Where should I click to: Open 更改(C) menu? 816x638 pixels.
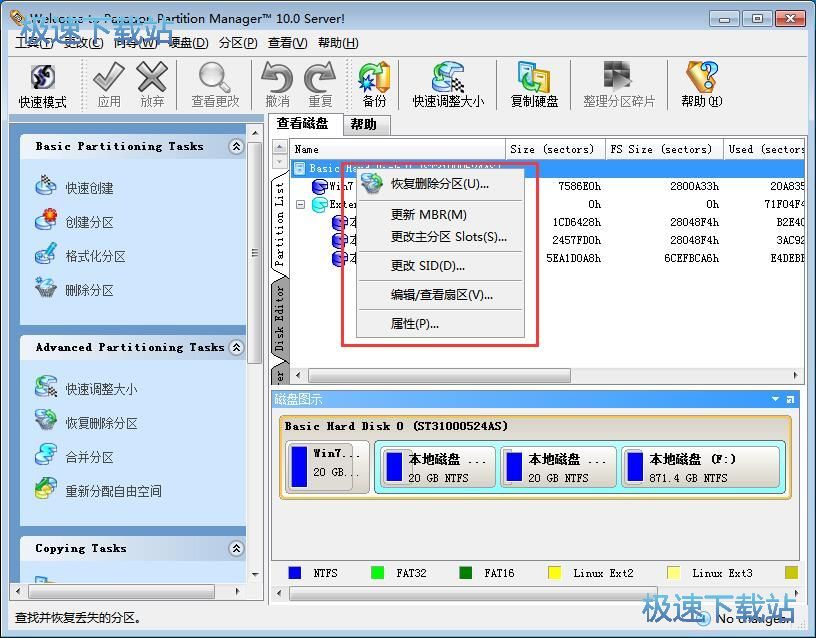point(83,43)
